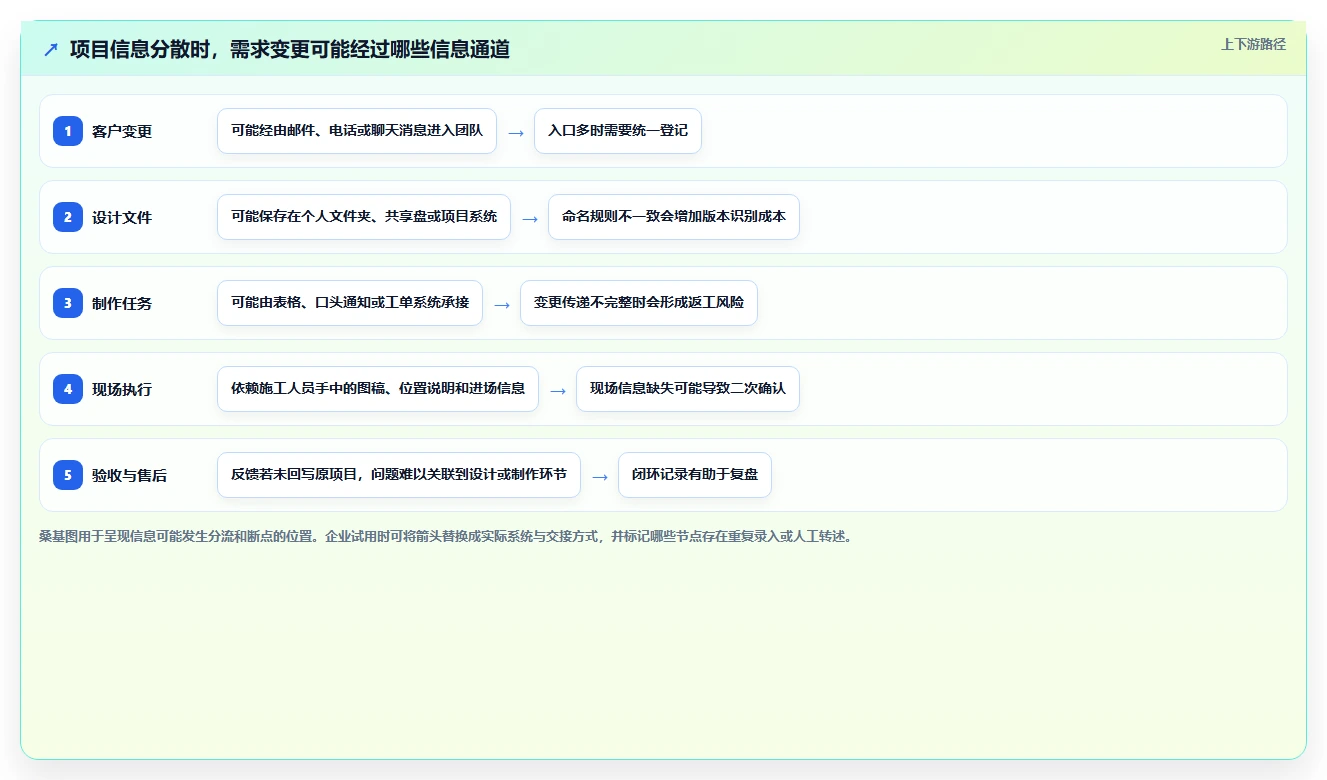Image resolution: width=1327 pixels, height=780 pixels.
Task: Click the box 反馈若未回写原项目，问题难以关联到设计或制作环节
Action: (399, 475)
